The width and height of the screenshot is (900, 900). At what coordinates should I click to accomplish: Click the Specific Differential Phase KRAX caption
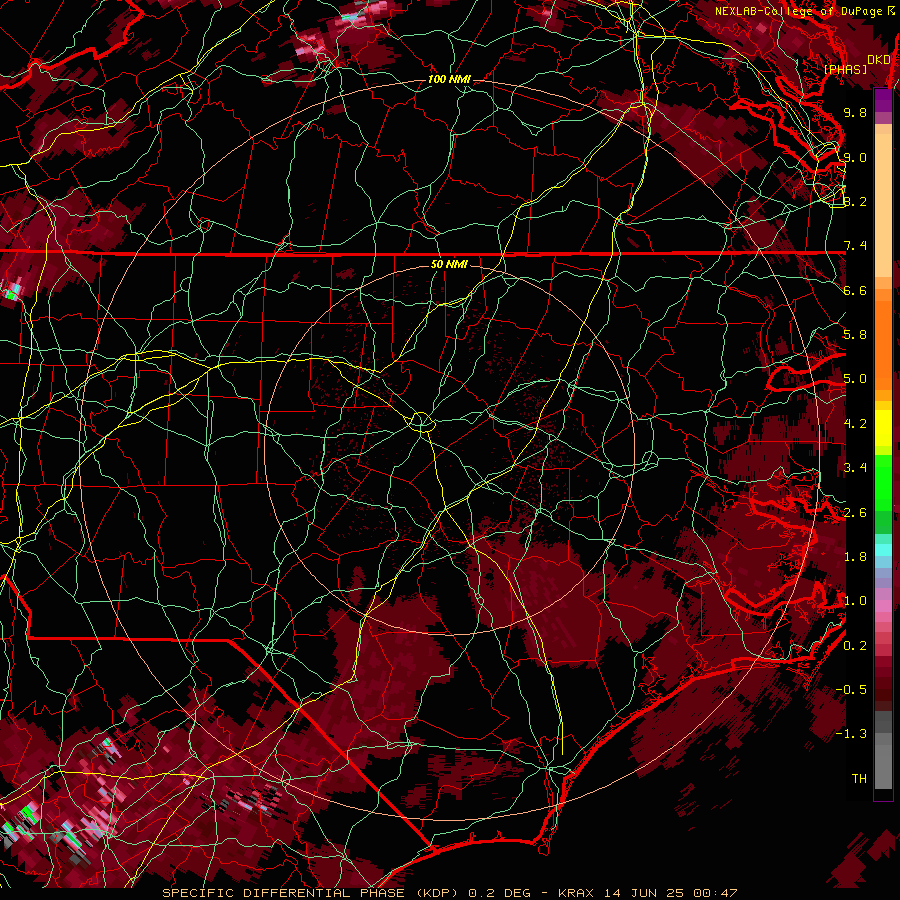pos(449,893)
